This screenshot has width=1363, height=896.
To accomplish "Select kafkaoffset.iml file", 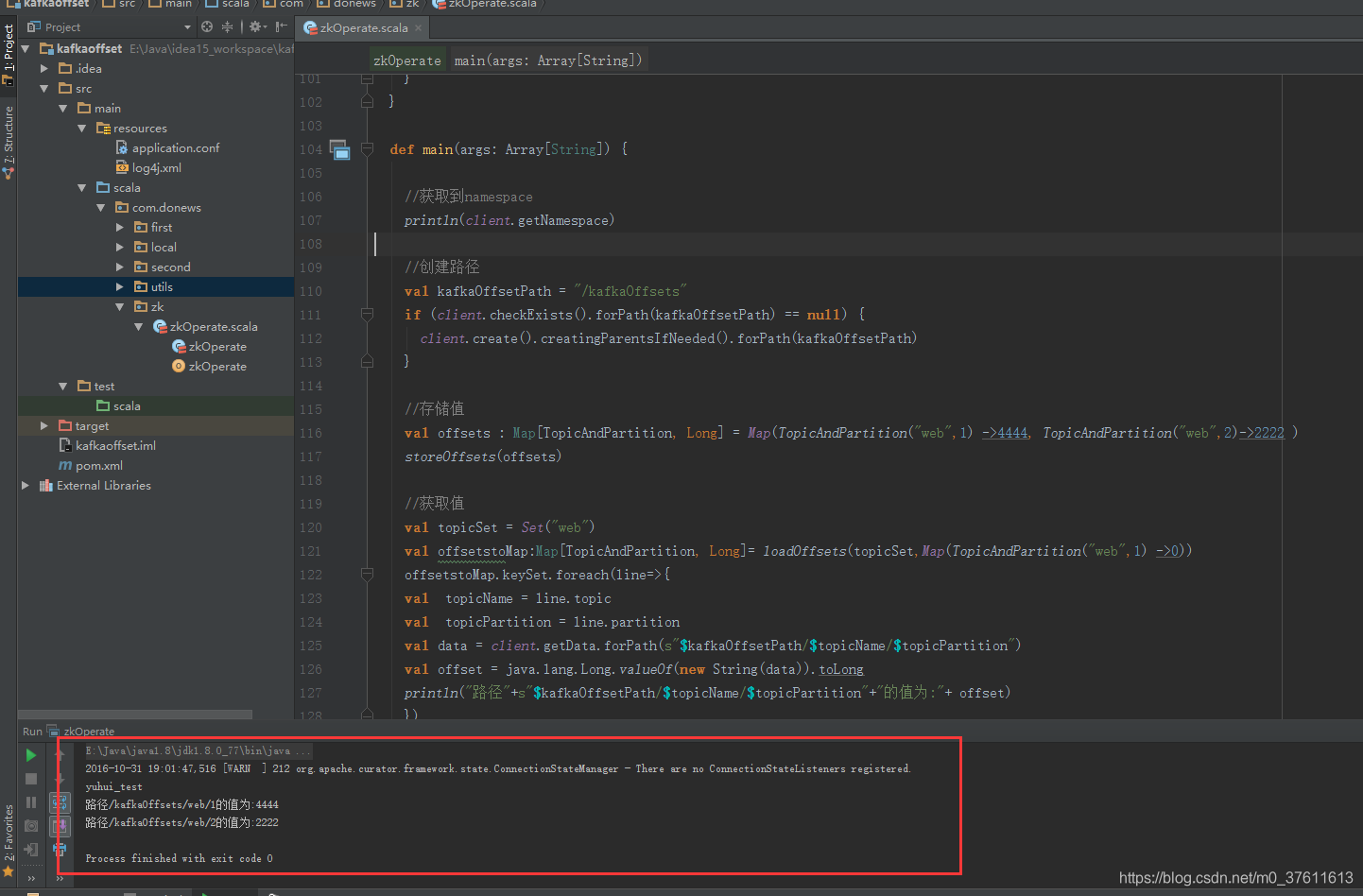I will 108,445.
